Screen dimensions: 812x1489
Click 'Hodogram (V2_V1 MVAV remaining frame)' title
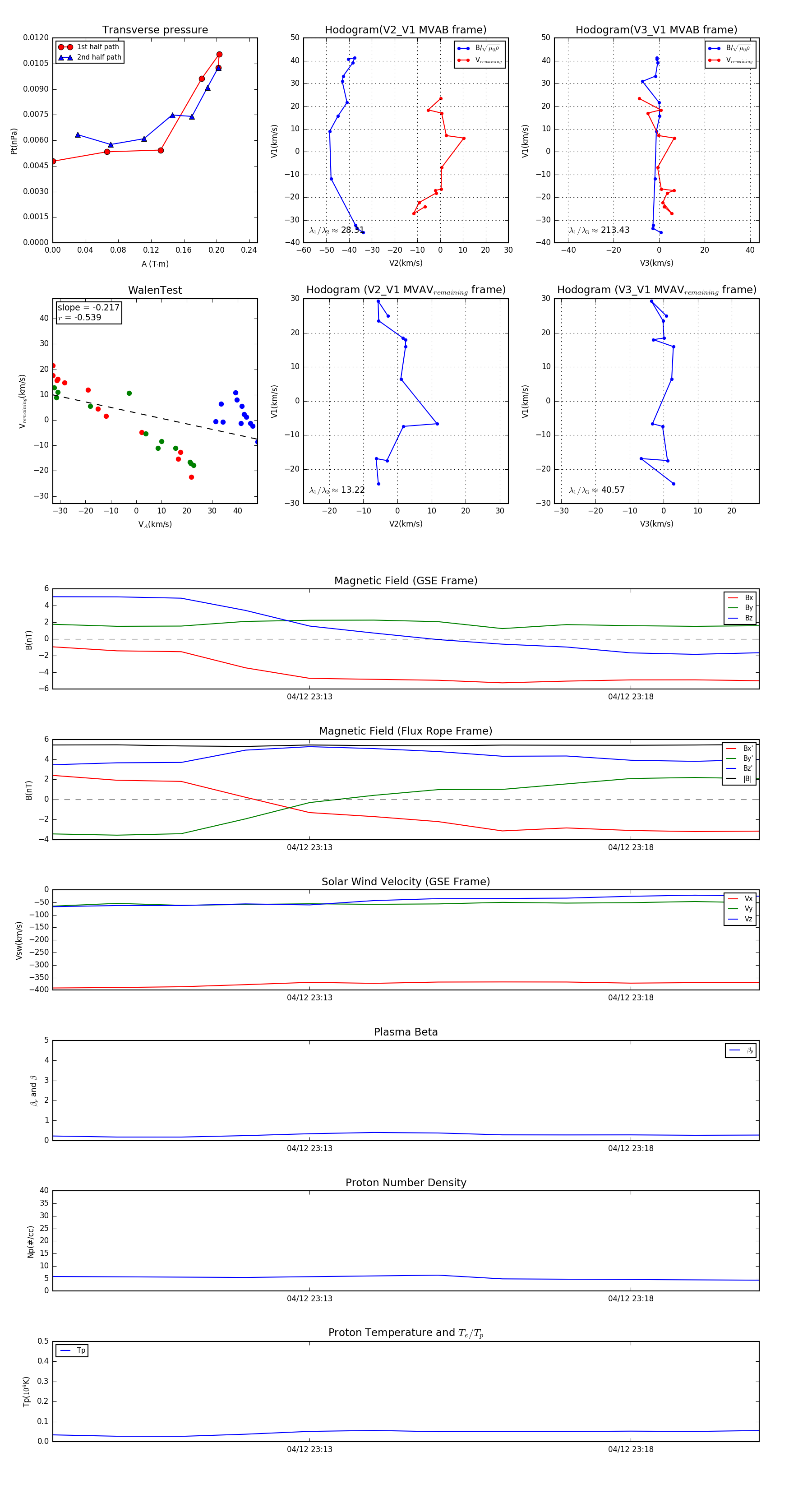(x=406, y=290)
